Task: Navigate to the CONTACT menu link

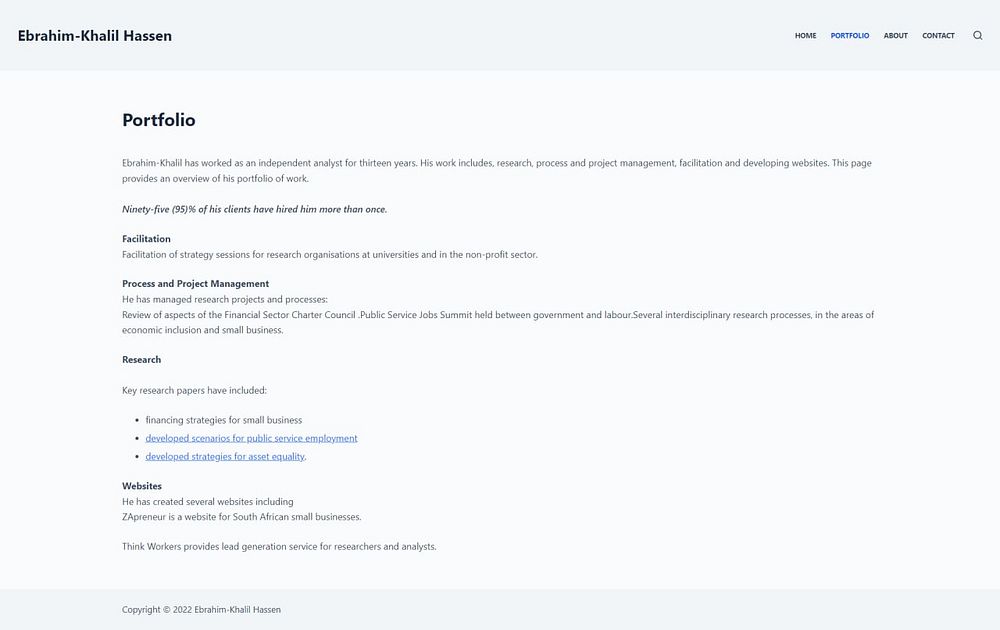Action: (x=938, y=36)
